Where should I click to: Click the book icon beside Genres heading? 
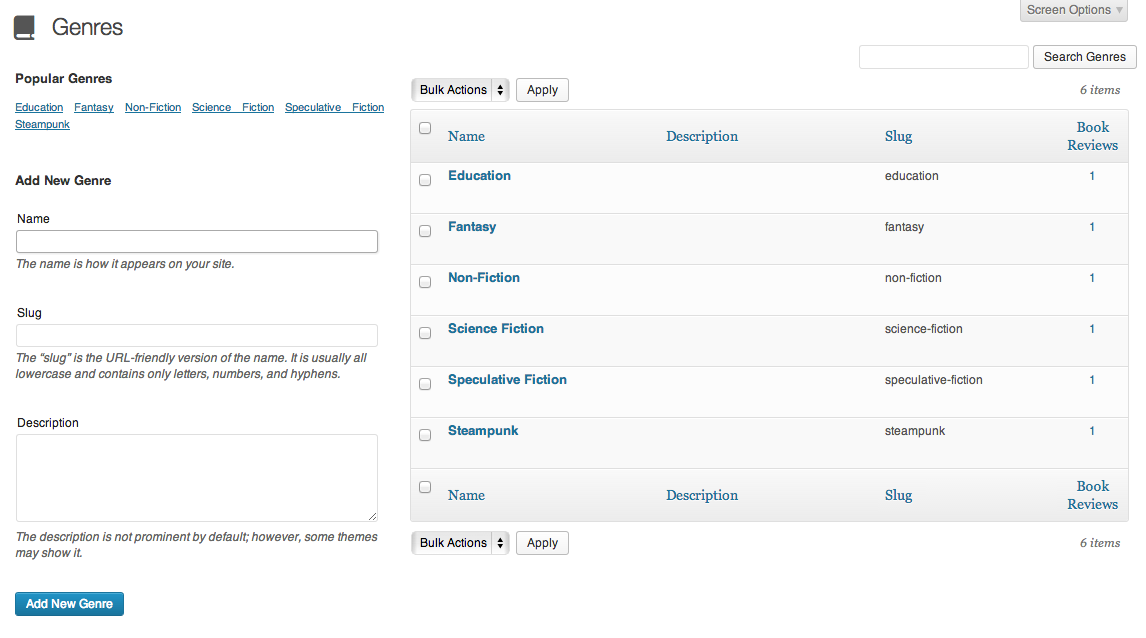pos(25,27)
